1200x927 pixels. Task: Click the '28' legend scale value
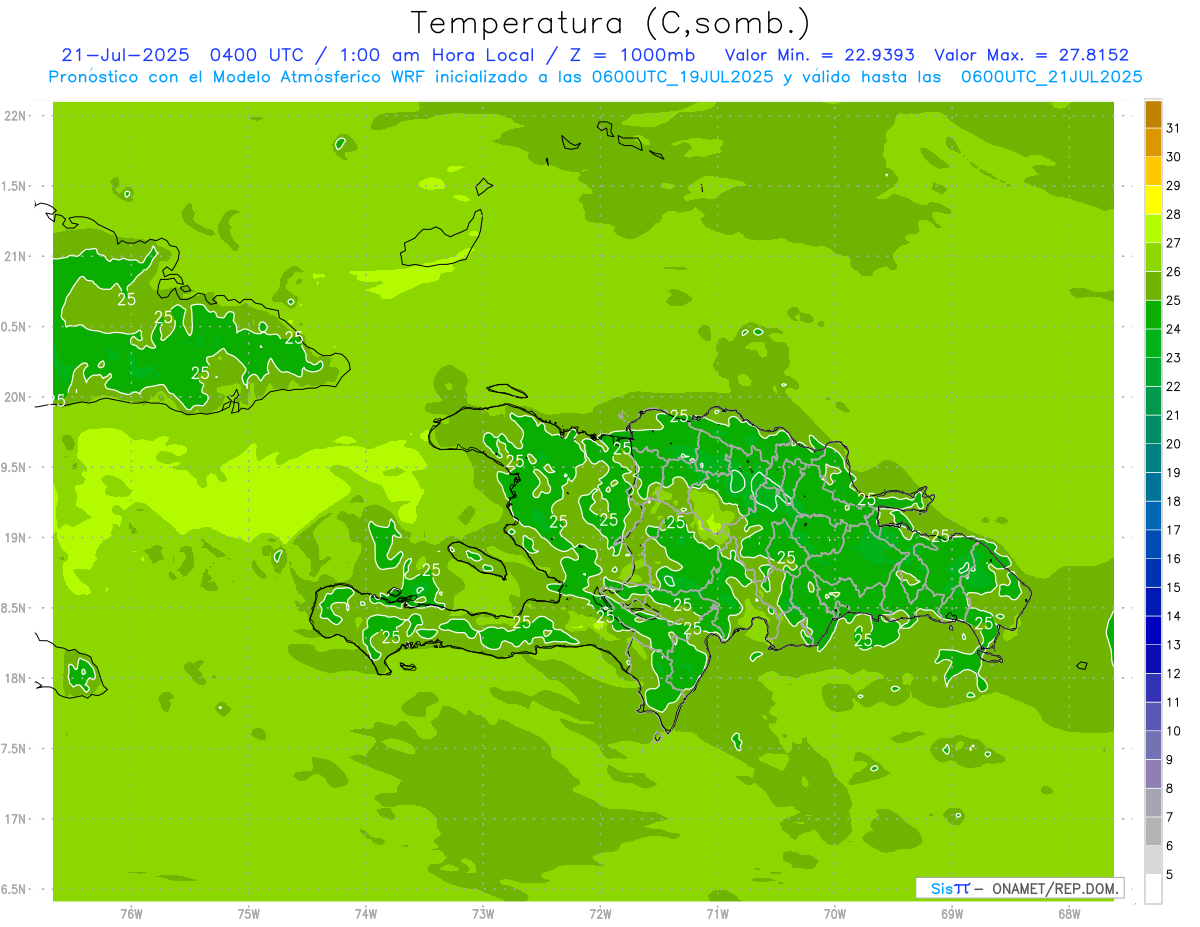[1174, 214]
